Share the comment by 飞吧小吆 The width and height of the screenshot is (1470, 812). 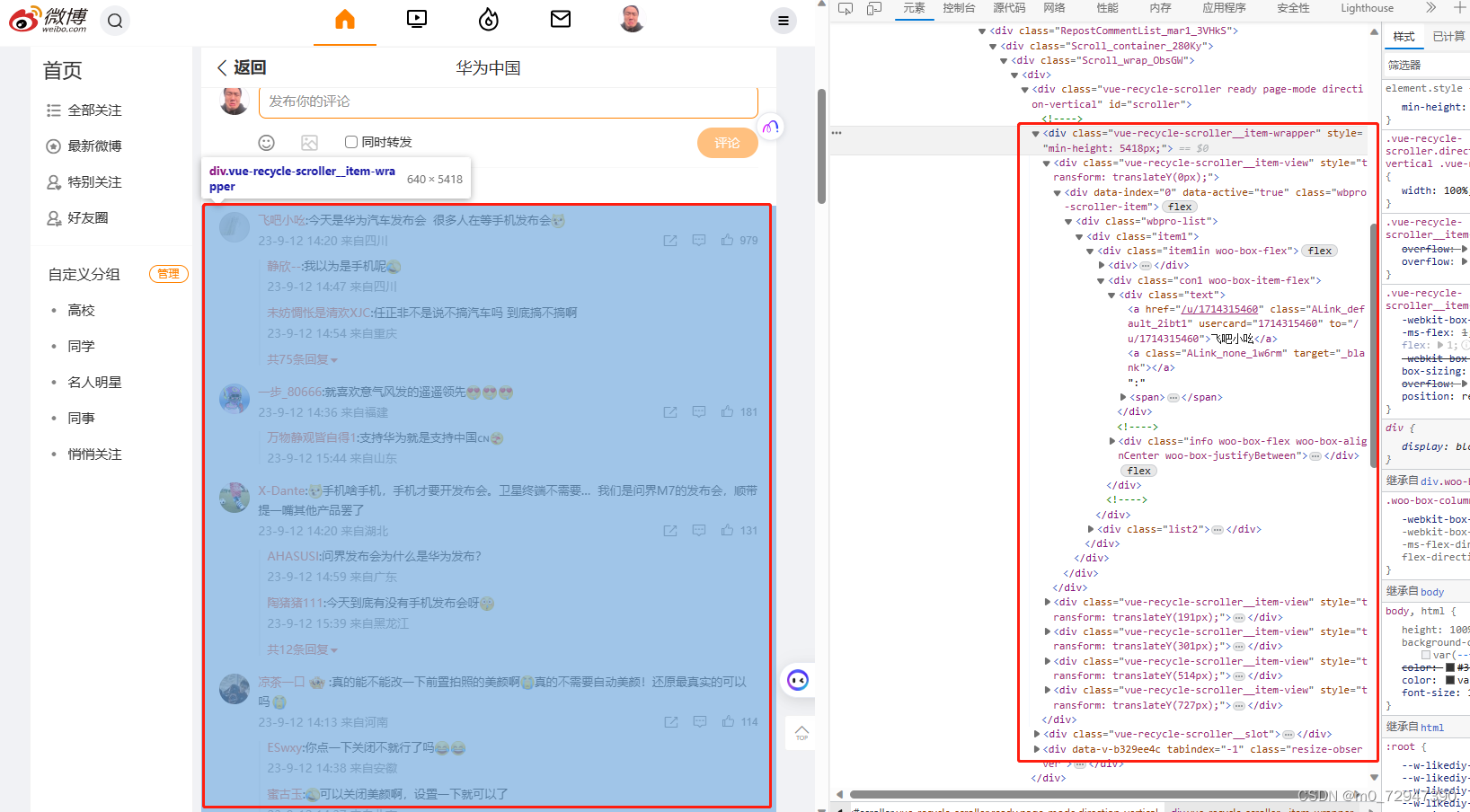tap(670, 241)
